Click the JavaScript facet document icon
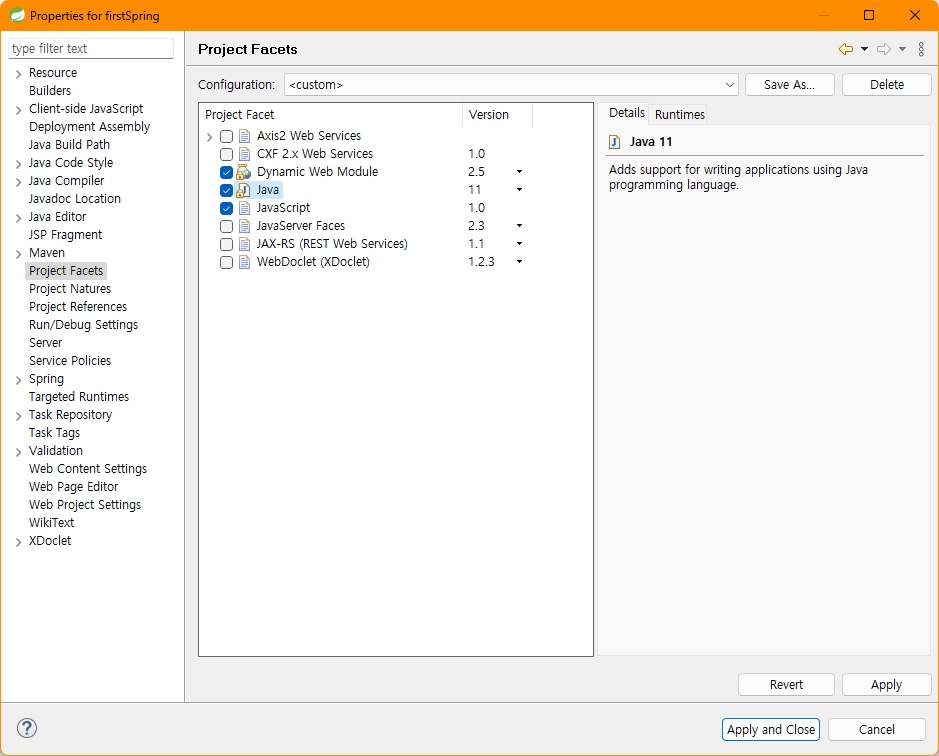The width and height of the screenshot is (939, 756). pos(244,208)
